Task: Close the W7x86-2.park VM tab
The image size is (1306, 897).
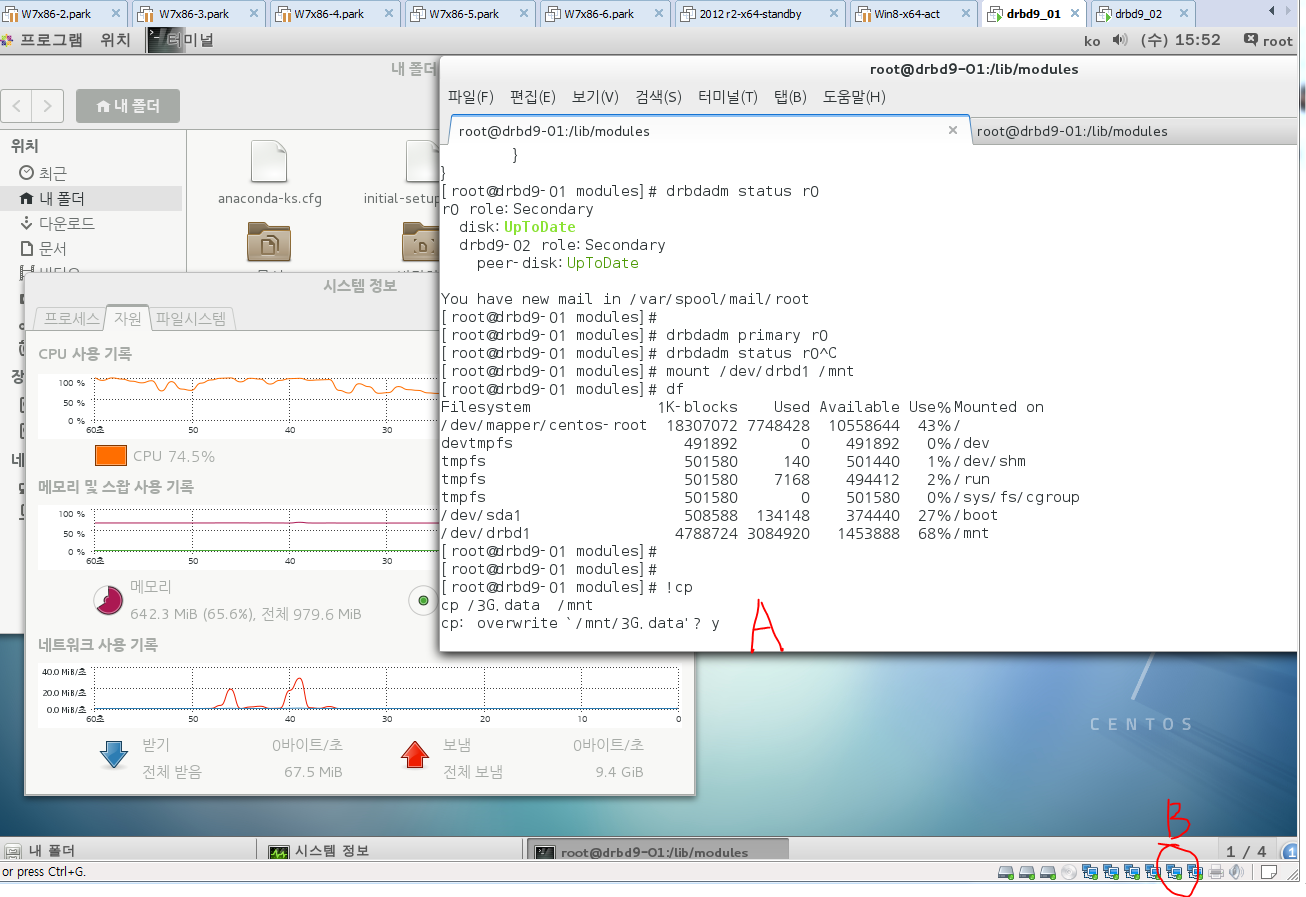Action: [115, 14]
